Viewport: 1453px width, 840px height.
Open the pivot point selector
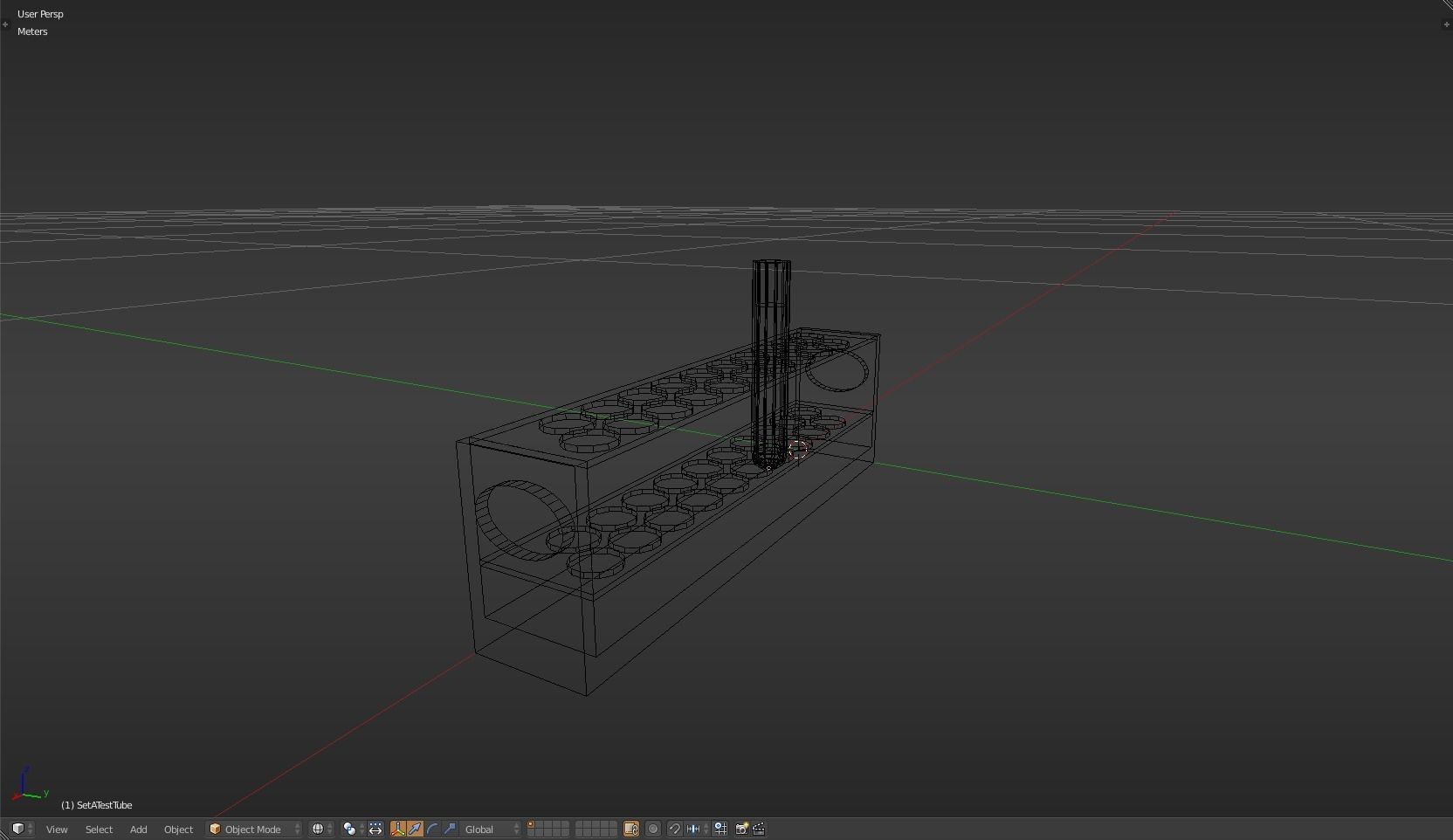pos(353,829)
